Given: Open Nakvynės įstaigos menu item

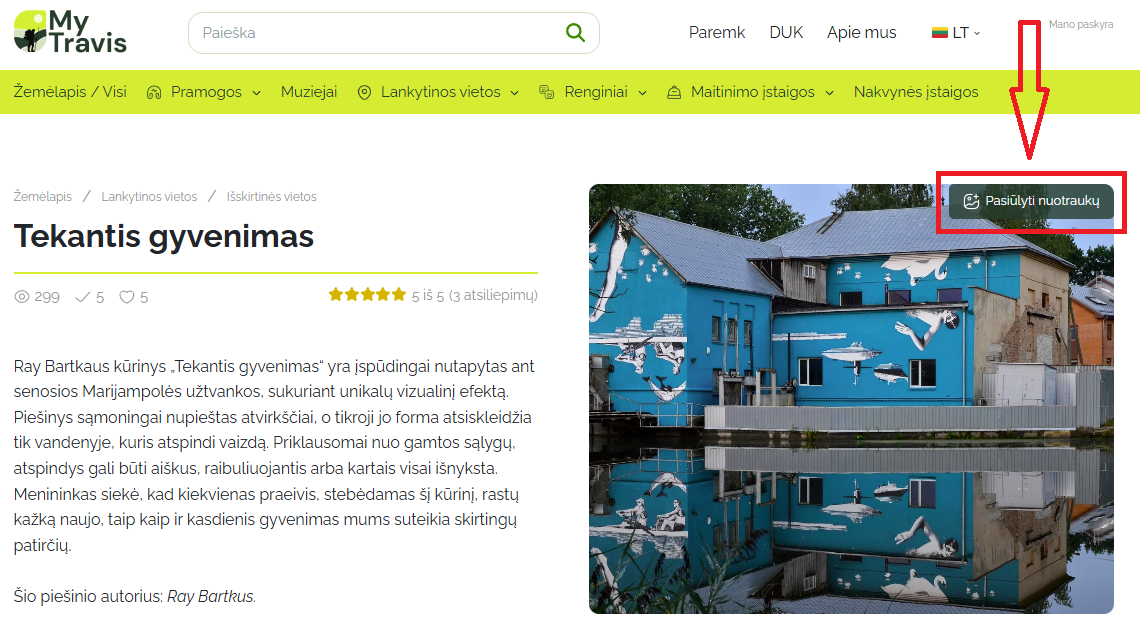Looking at the screenshot, I should [916, 92].
